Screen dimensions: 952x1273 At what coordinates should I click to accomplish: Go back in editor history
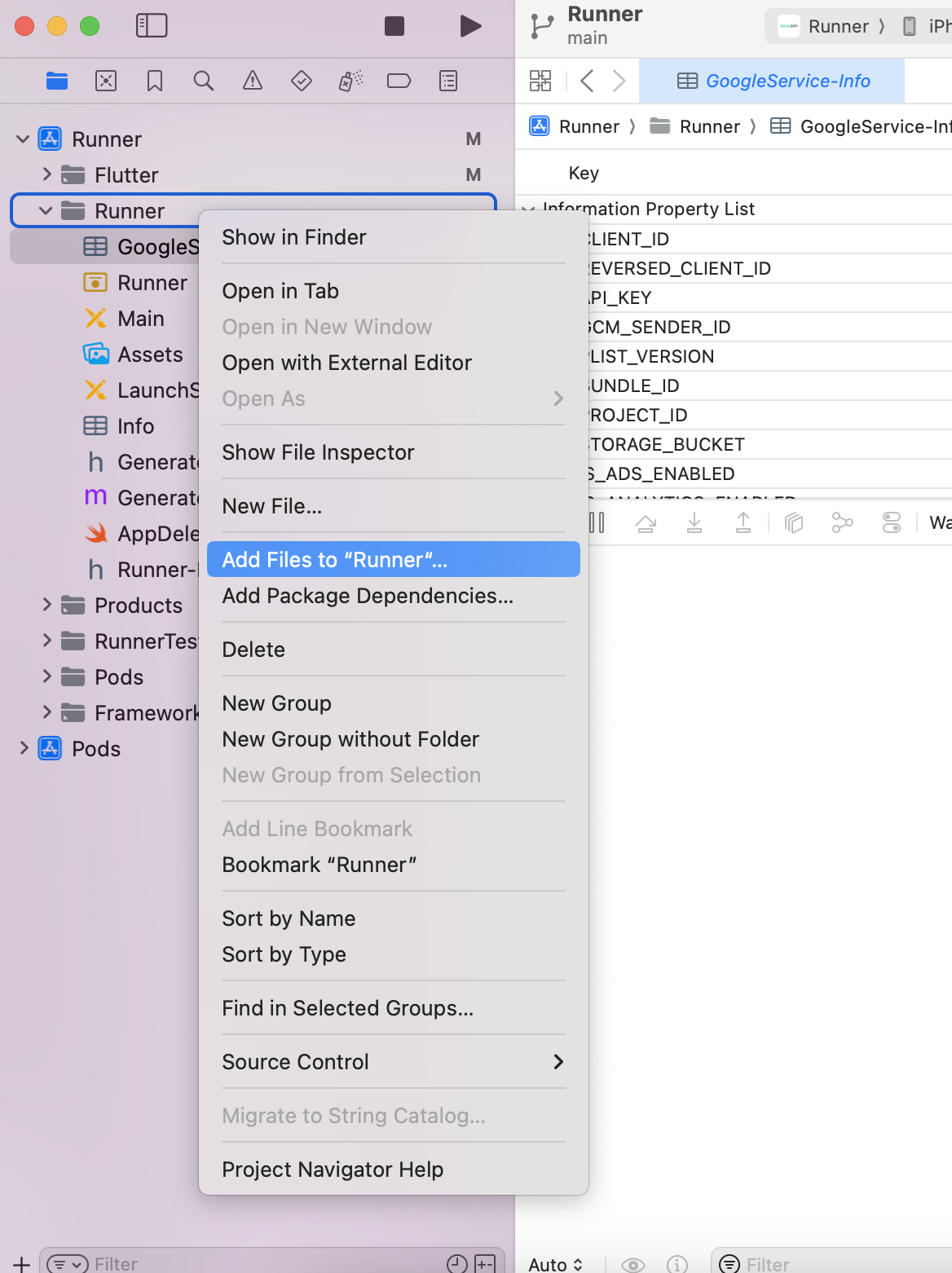[587, 81]
